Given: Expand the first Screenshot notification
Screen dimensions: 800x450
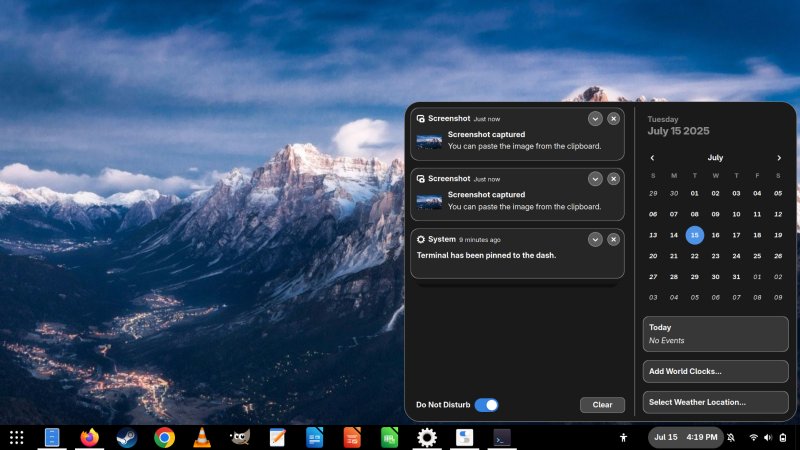Looking at the screenshot, I should coord(595,118).
